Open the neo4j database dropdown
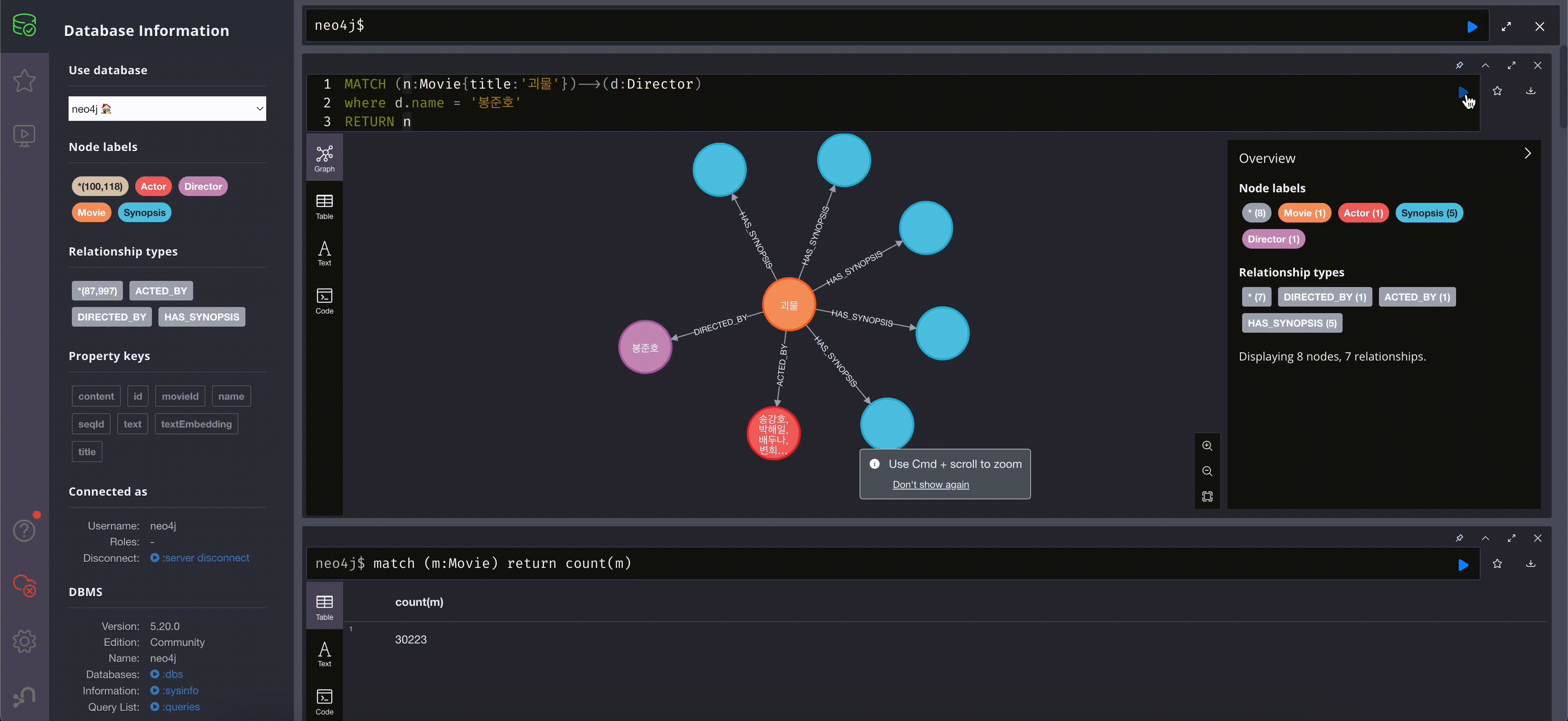 167,109
